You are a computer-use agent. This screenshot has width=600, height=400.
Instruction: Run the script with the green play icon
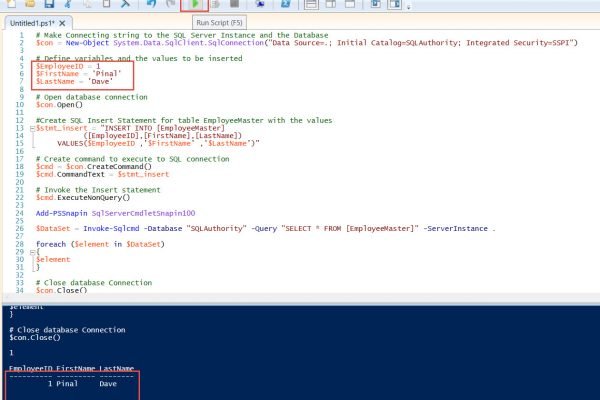click(194, 4)
